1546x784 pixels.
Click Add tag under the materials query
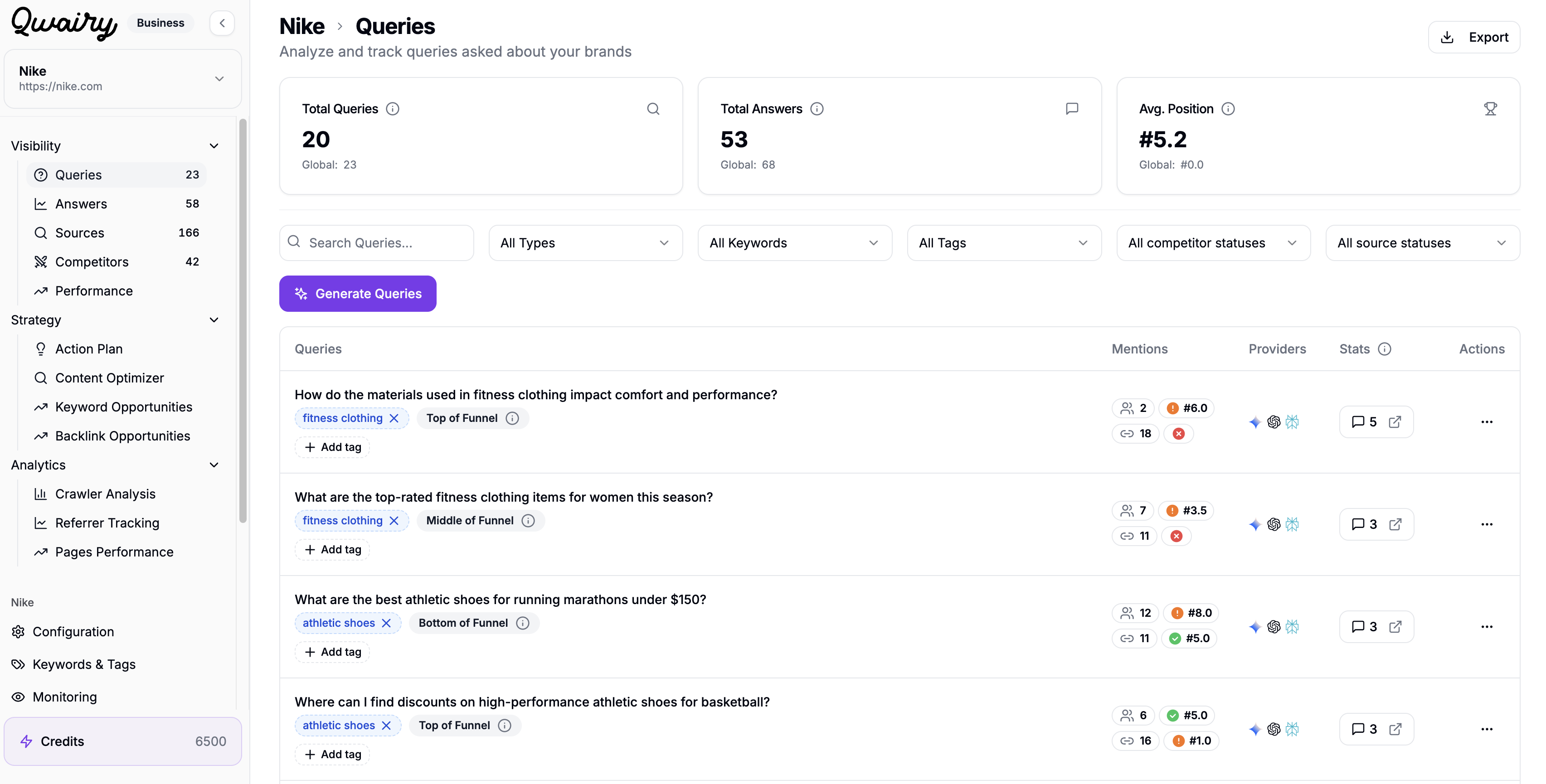[332, 447]
